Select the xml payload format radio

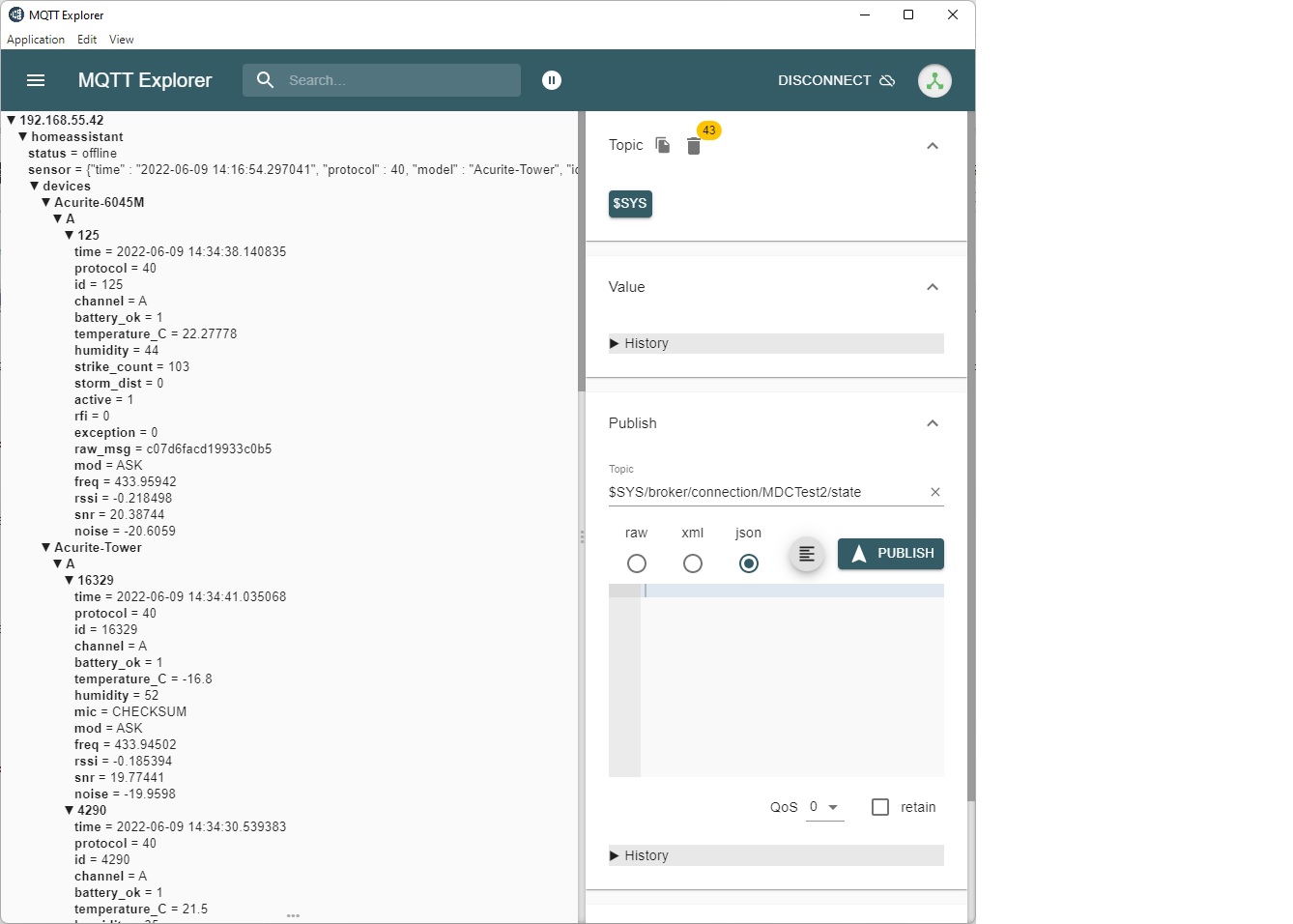tap(693, 563)
